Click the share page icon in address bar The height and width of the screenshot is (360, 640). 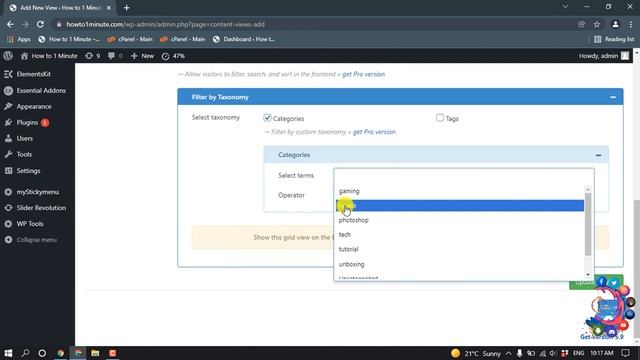581,24
